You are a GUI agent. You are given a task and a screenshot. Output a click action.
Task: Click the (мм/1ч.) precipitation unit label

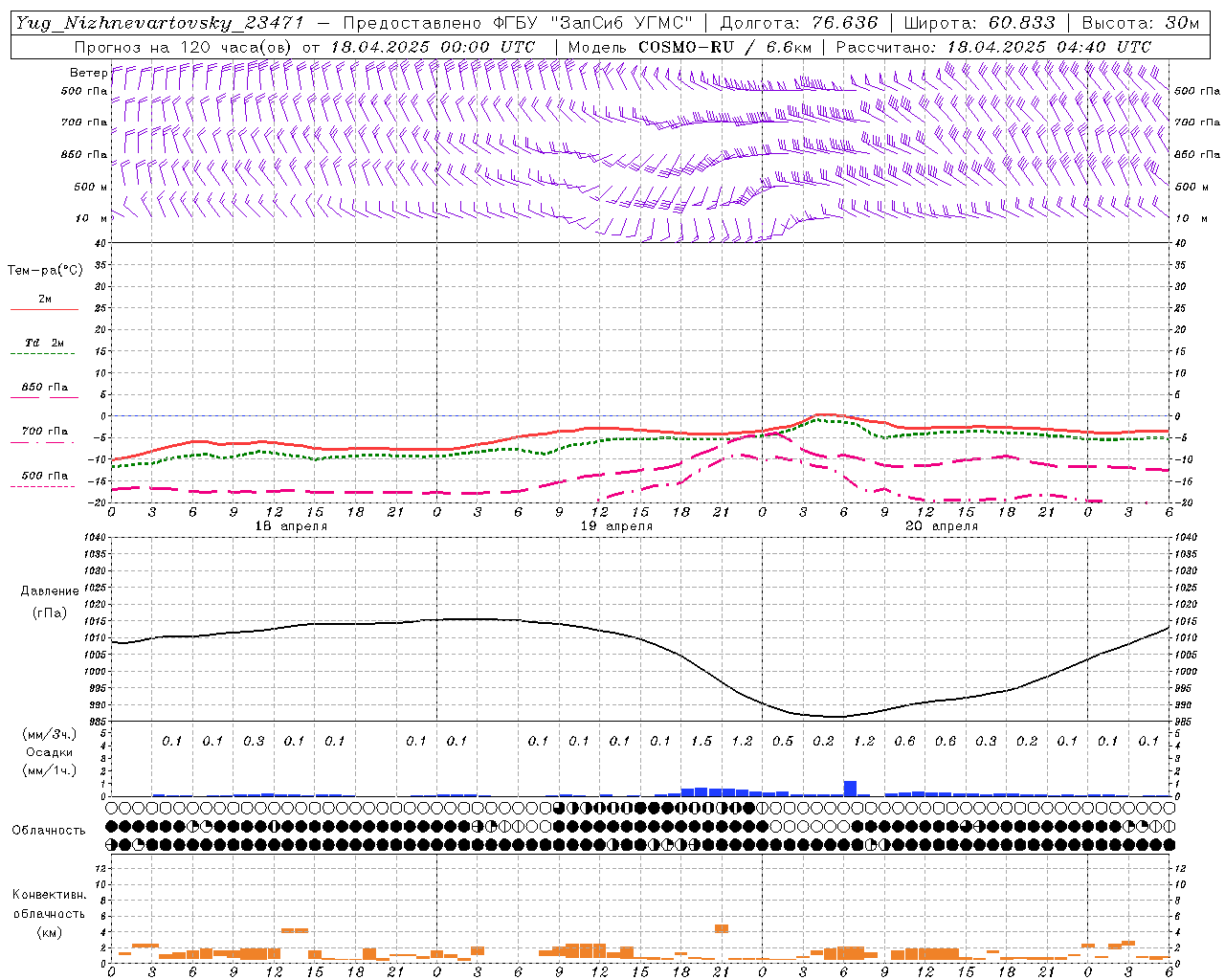point(49,770)
